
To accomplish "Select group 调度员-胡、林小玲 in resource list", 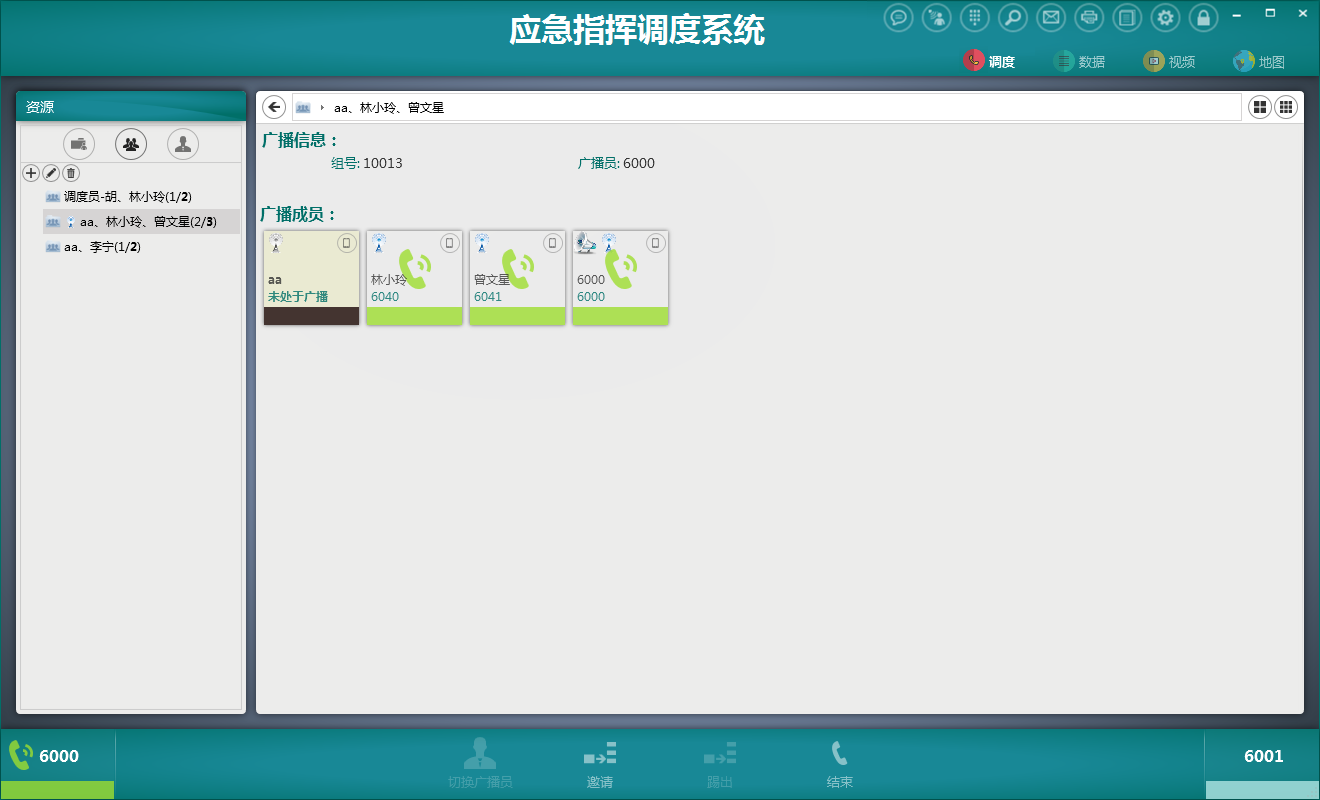I will (x=127, y=197).
